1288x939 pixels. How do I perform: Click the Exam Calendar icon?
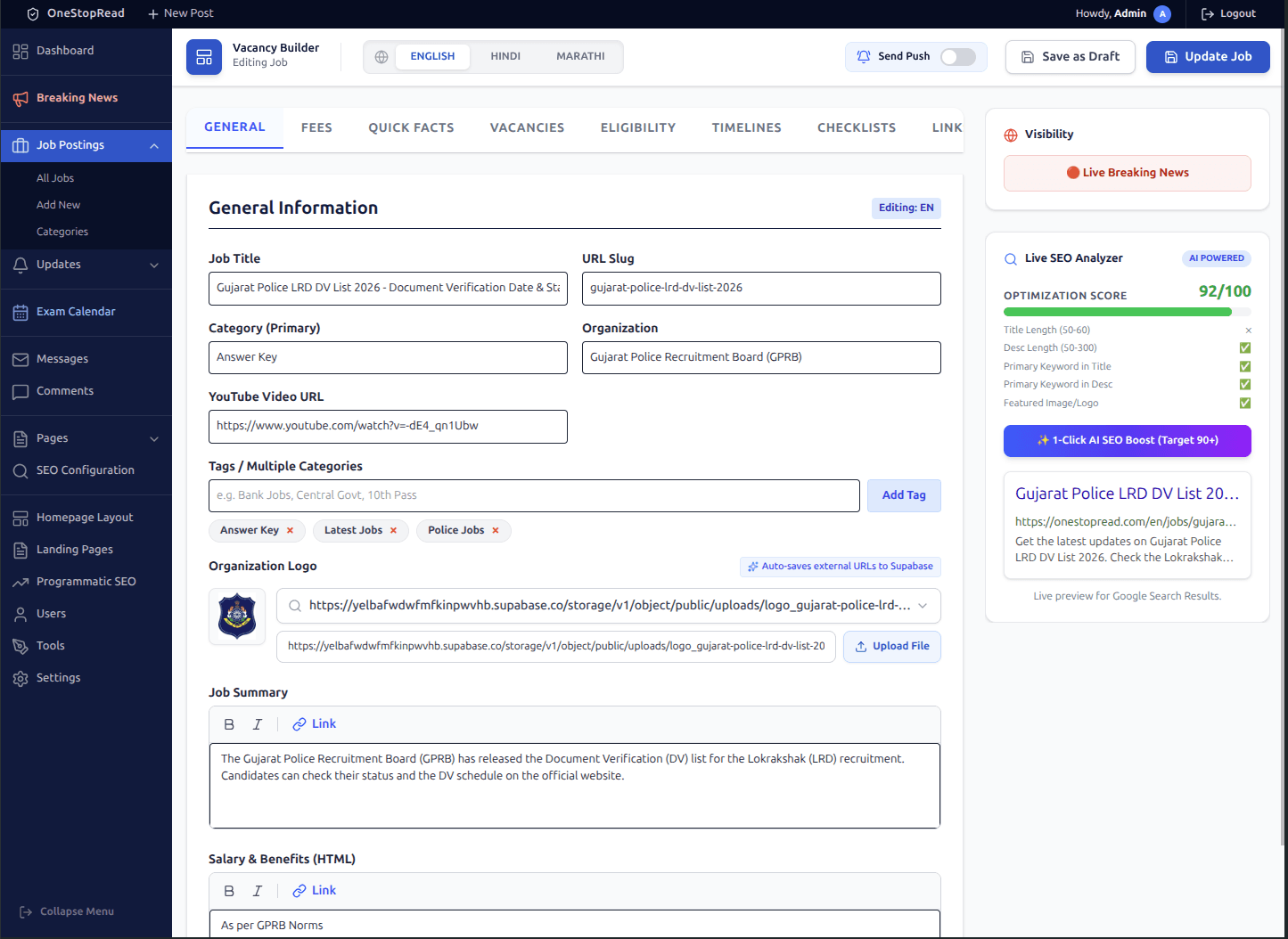(x=21, y=313)
